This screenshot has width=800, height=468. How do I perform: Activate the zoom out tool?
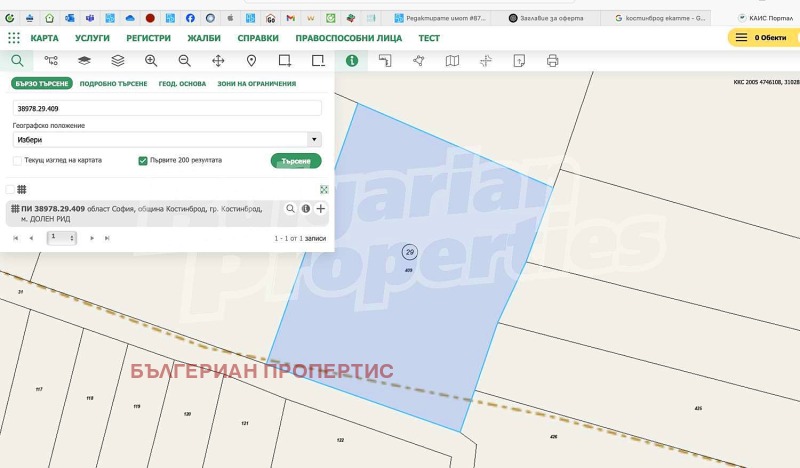[185, 61]
